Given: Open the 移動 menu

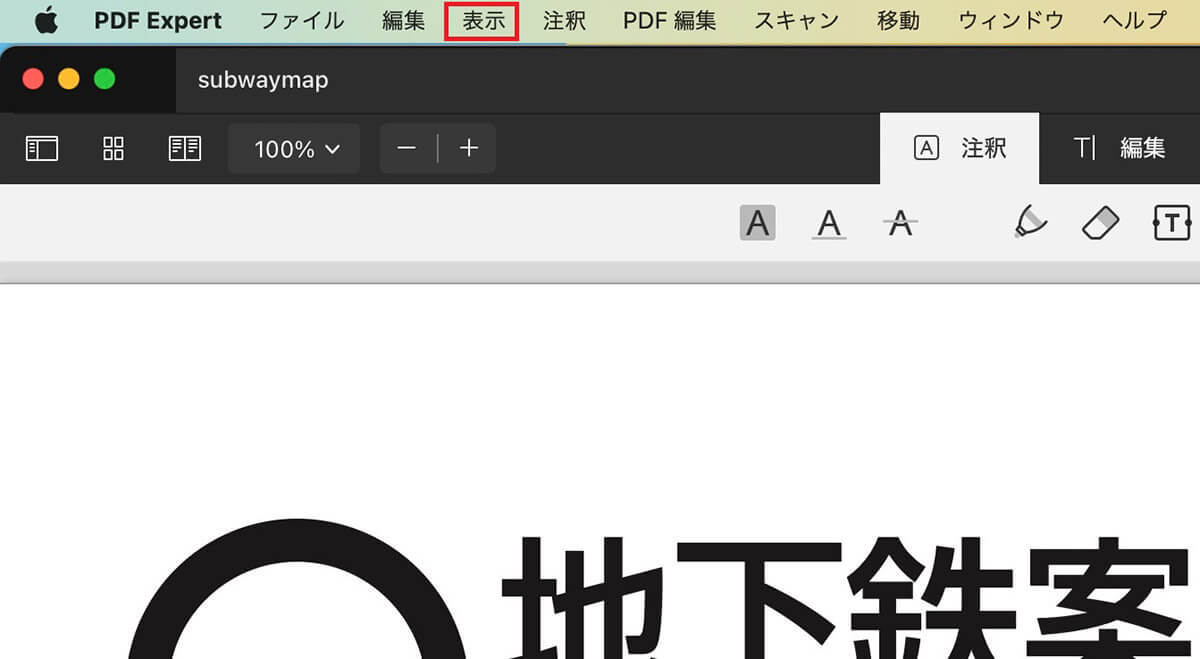Looking at the screenshot, I should 898,21.
